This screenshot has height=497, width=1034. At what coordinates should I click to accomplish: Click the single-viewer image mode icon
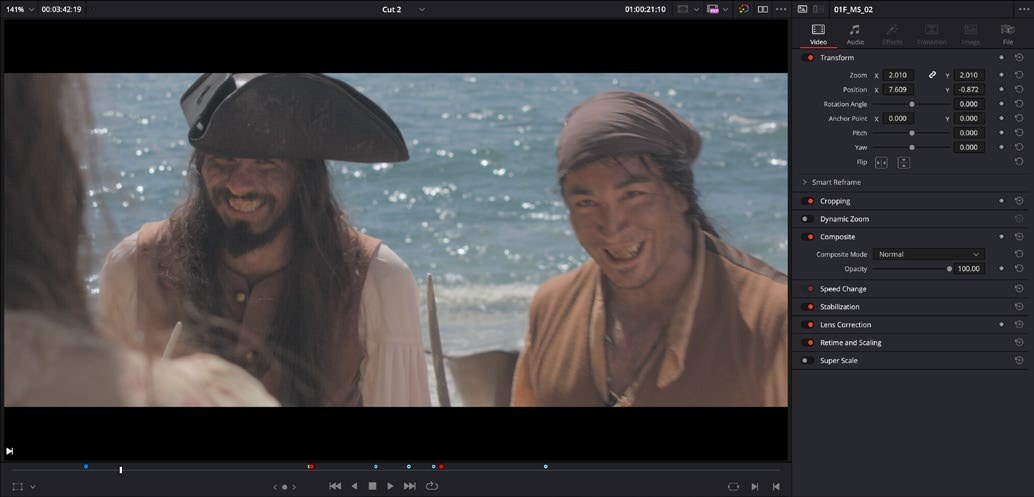coord(803,9)
